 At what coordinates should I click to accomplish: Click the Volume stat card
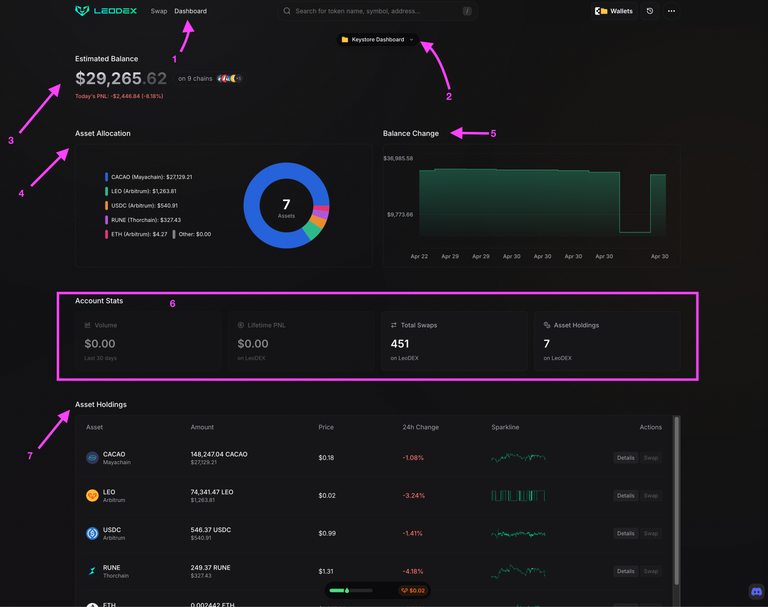point(148,341)
